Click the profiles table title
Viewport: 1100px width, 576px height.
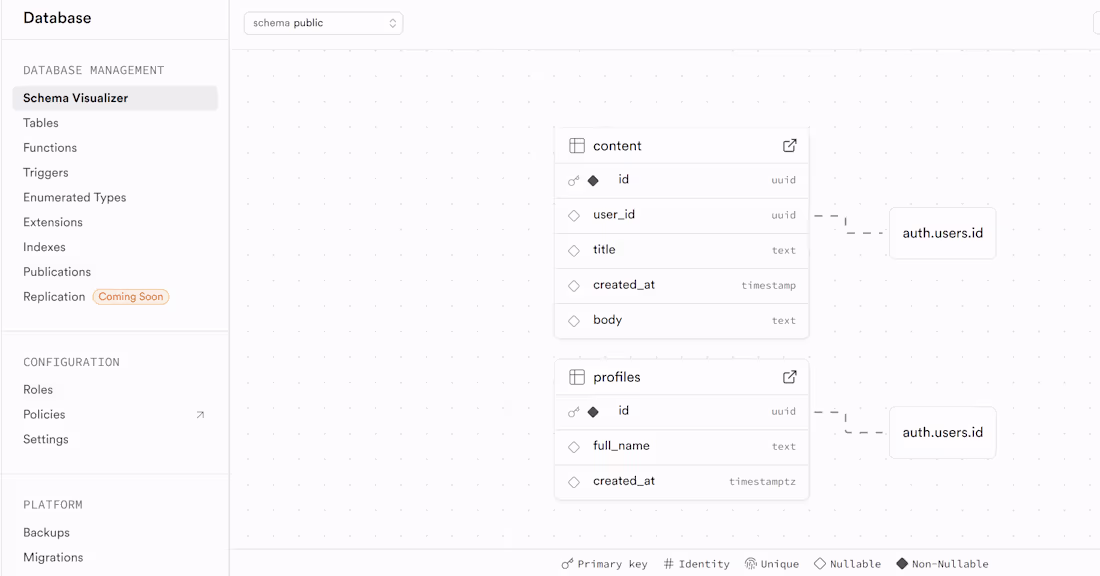tap(617, 377)
